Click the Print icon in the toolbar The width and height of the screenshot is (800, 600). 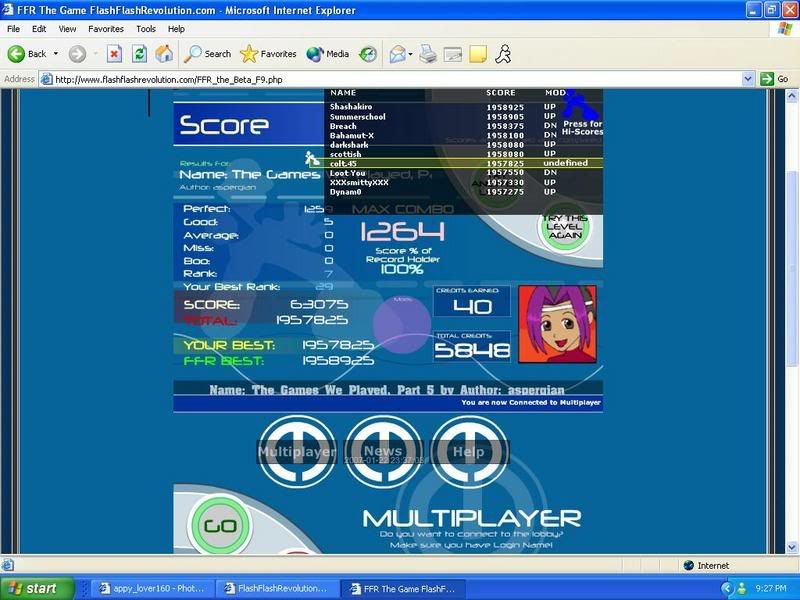click(428, 54)
